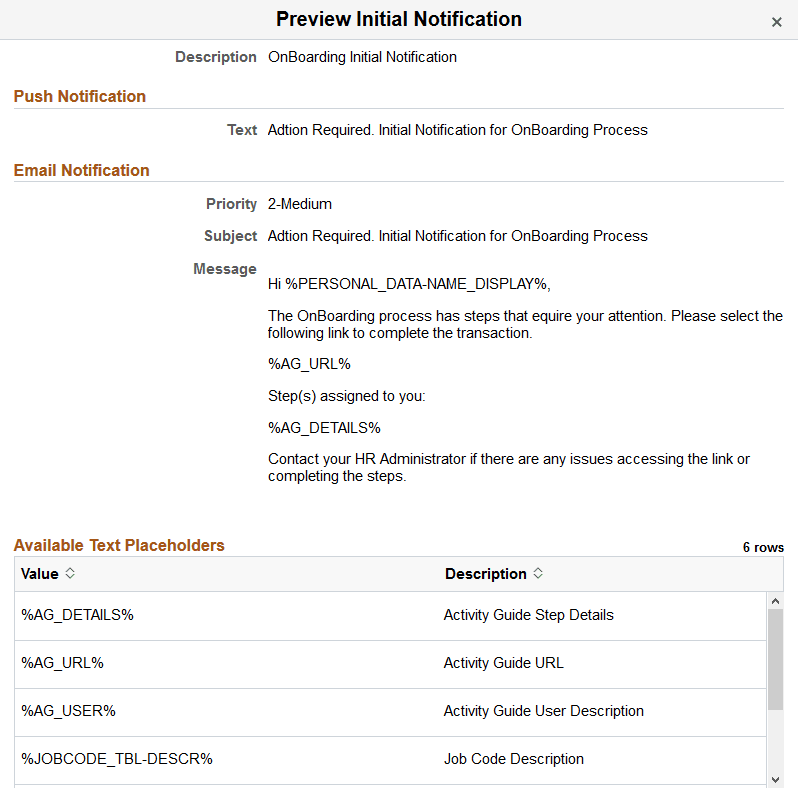Click the Available Text Placeholders heading
Image resolution: width=798 pixels, height=792 pixels.
[119, 545]
